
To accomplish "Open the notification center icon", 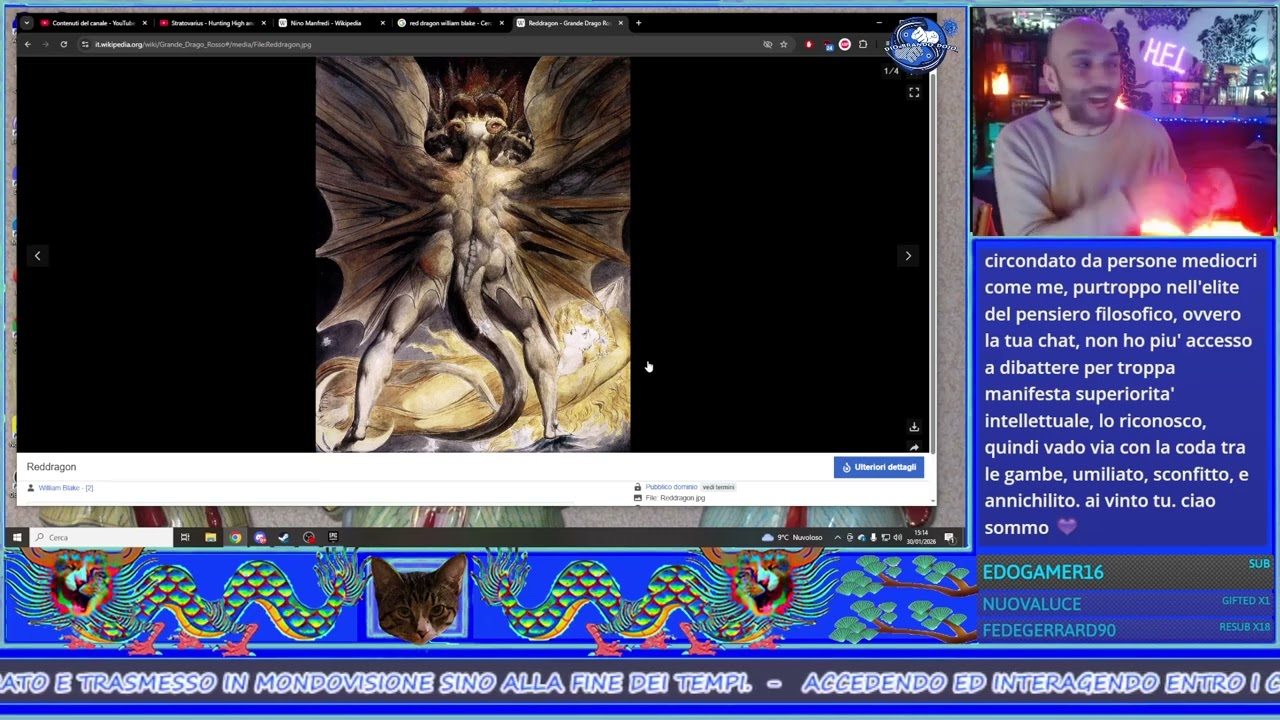I will click(949, 538).
